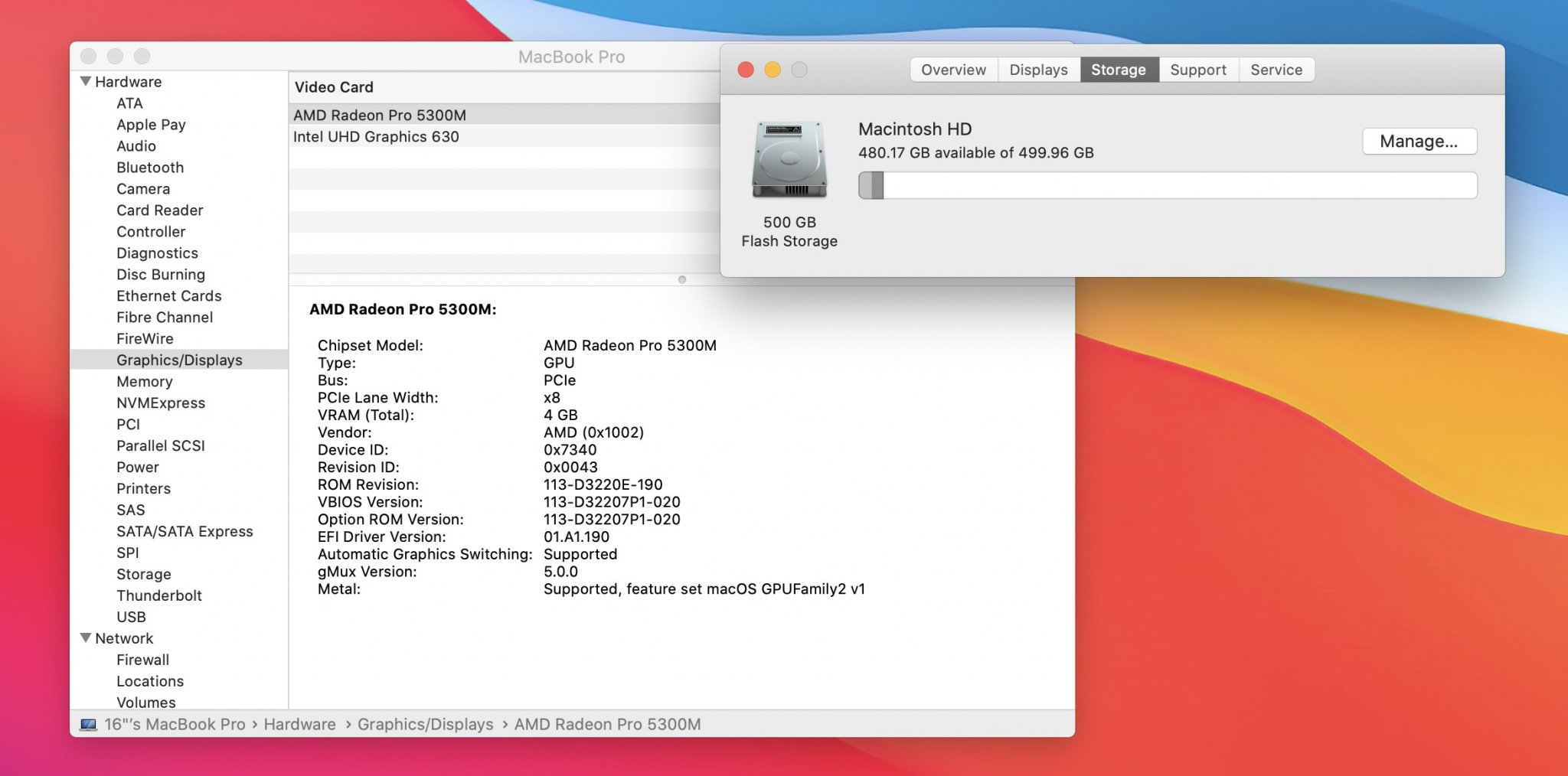Screen dimensions: 1568x776
Task: Click the 500 GB Flash Storage label
Action: pyautogui.click(x=789, y=232)
